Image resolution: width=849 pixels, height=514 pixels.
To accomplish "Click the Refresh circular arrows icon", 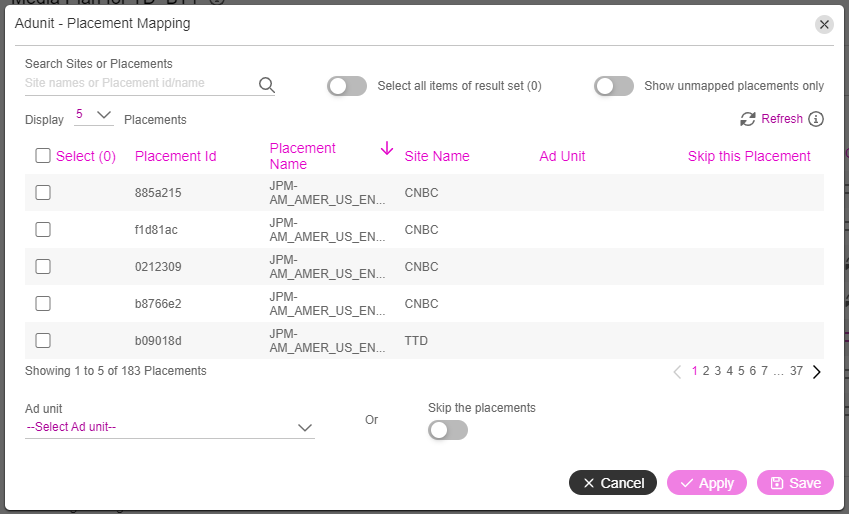I will 748,119.
